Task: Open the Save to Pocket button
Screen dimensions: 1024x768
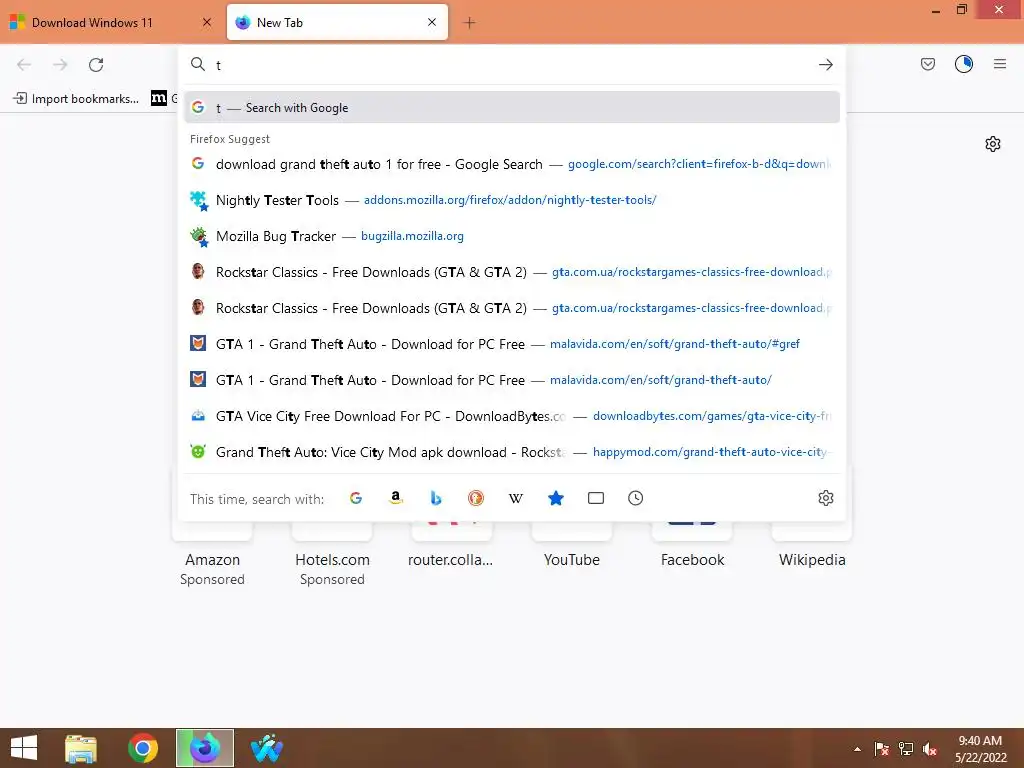Action: [928, 64]
